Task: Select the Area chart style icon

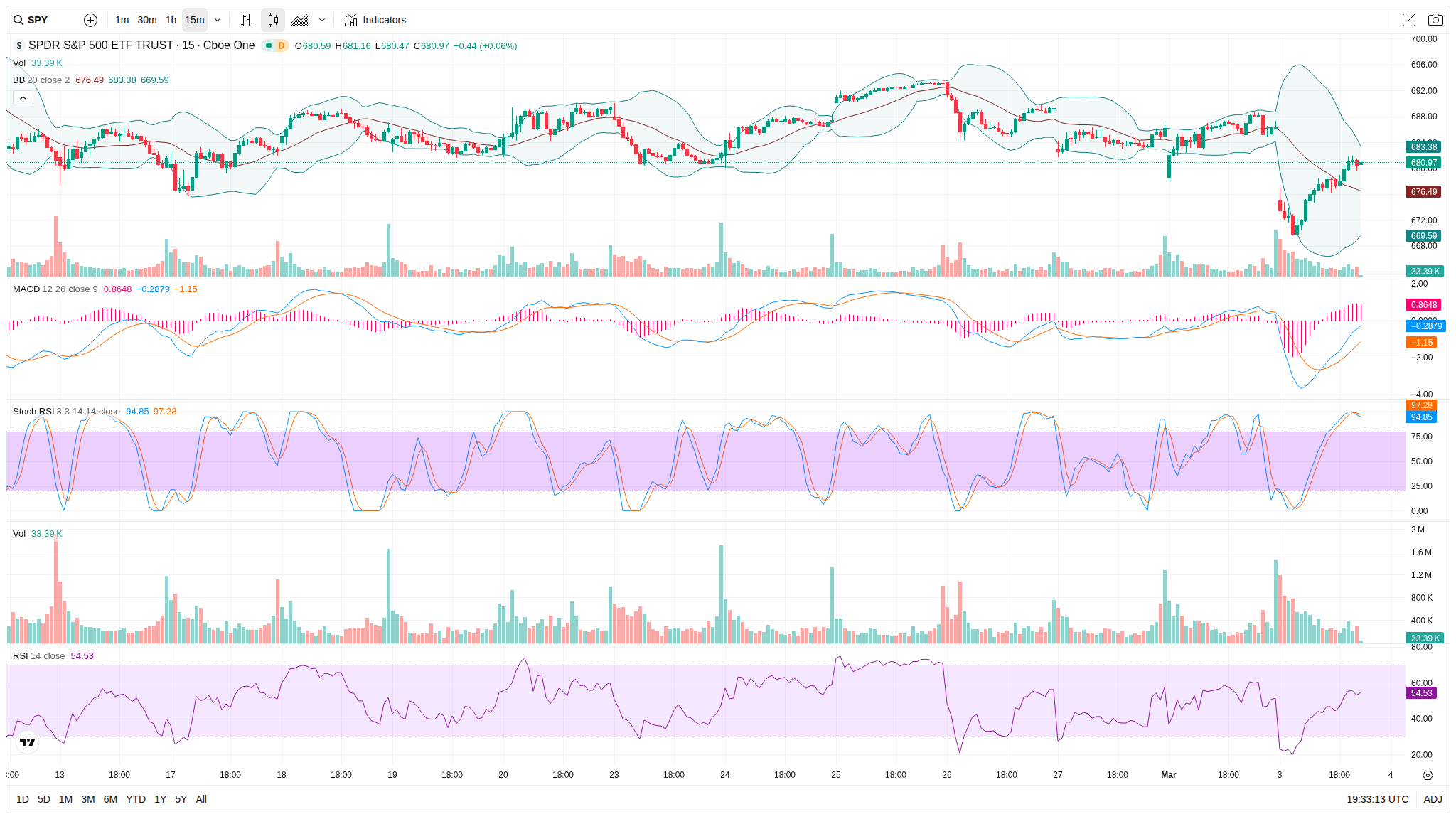Action: [300, 20]
